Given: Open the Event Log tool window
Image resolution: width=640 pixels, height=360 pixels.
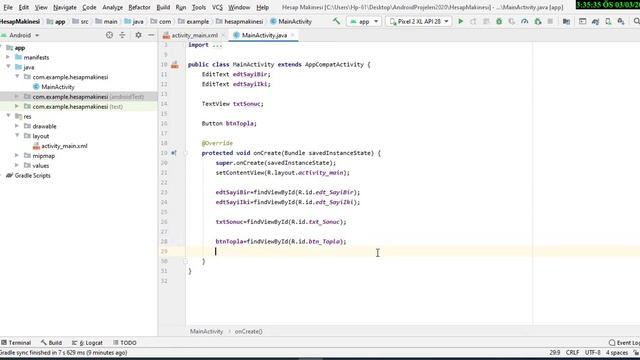Looking at the screenshot, I should (624, 342).
